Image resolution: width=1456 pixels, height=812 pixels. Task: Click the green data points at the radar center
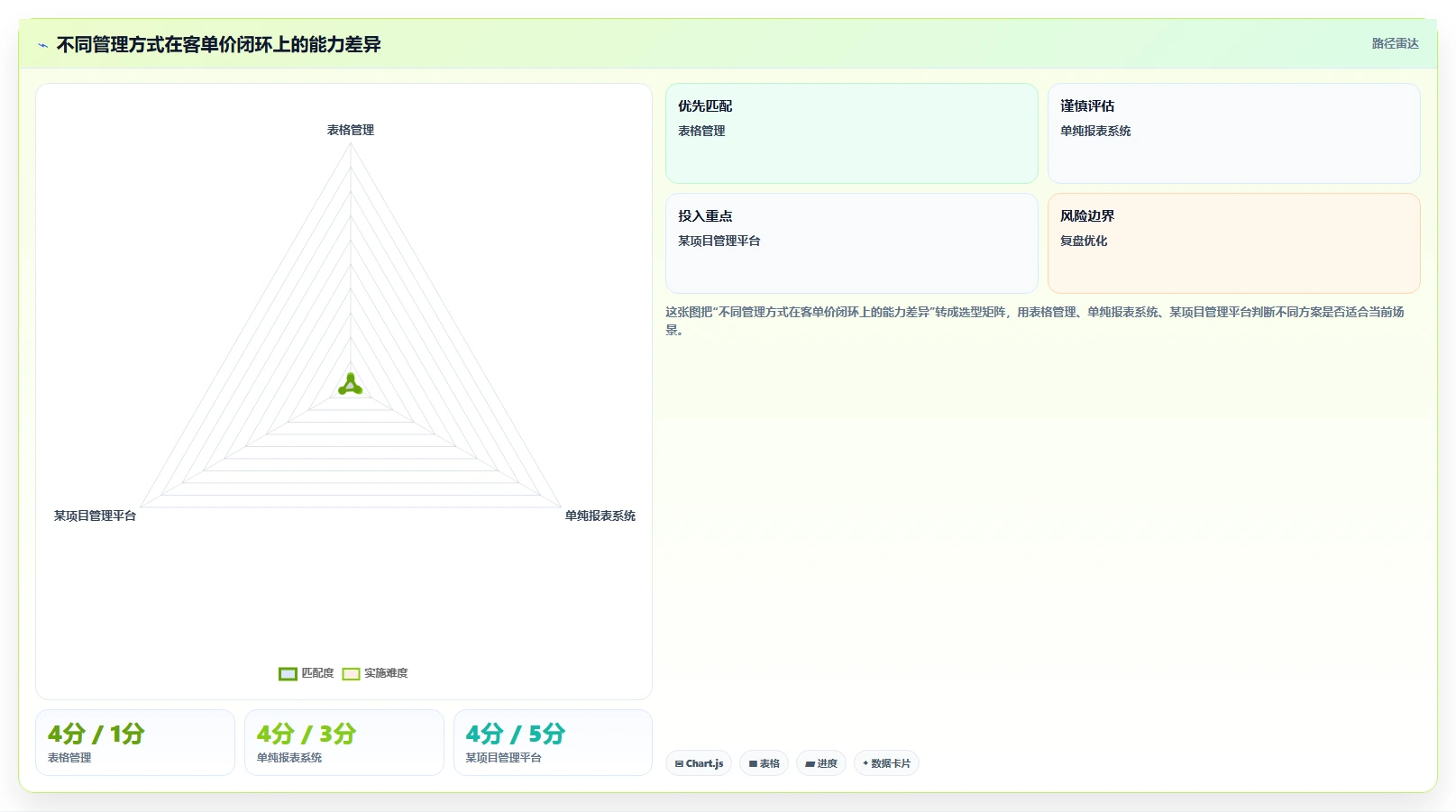pos(351,385)
